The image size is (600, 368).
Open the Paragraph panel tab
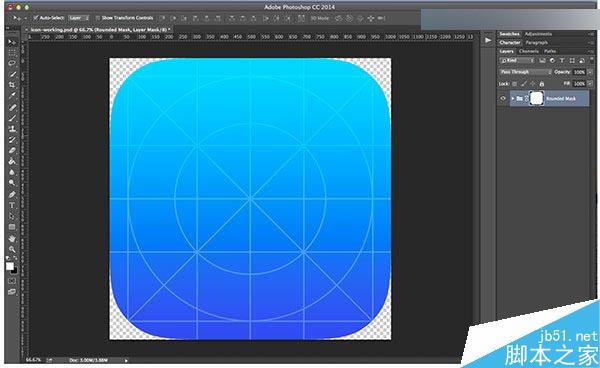(536, 42)
